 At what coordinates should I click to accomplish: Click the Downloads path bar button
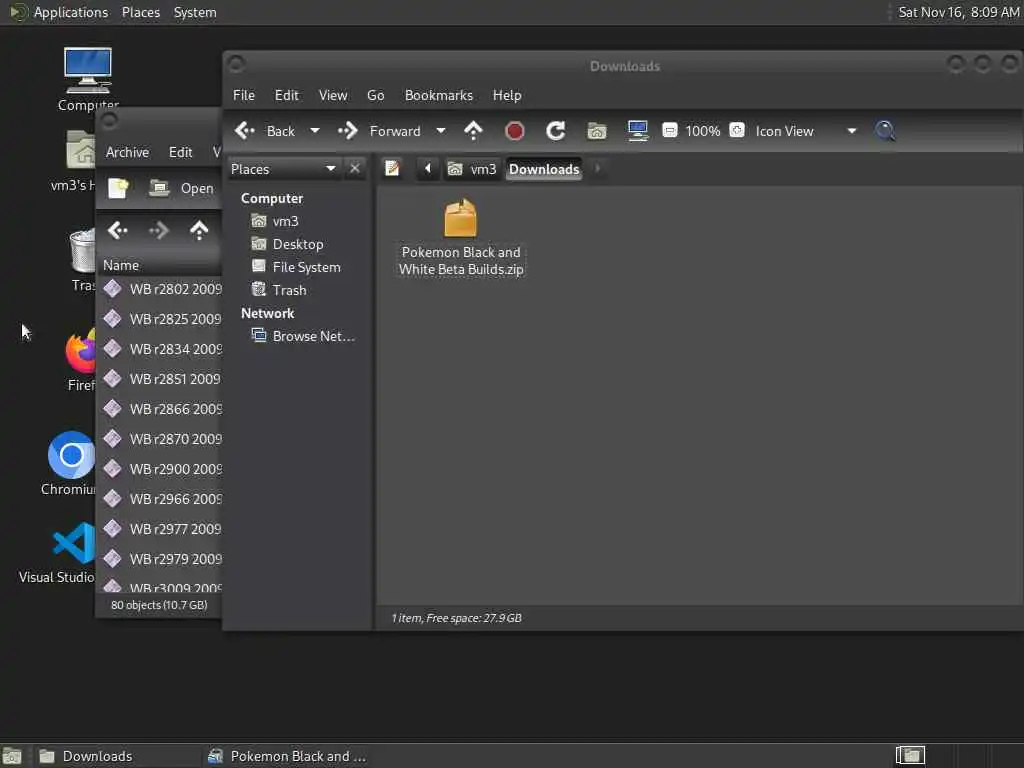(x=544, y=169)
